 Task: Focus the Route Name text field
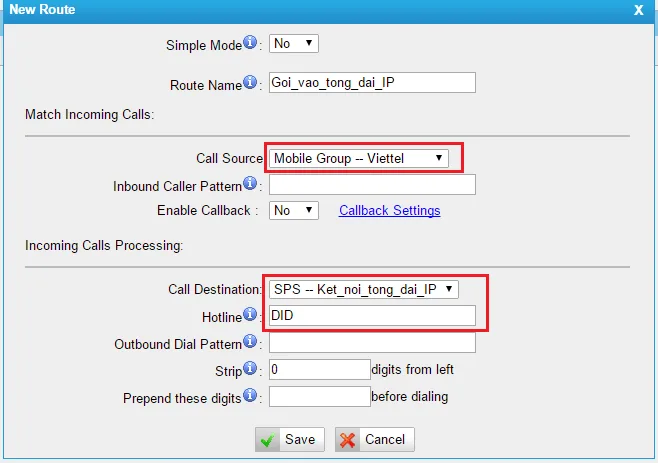pos(372,83)
